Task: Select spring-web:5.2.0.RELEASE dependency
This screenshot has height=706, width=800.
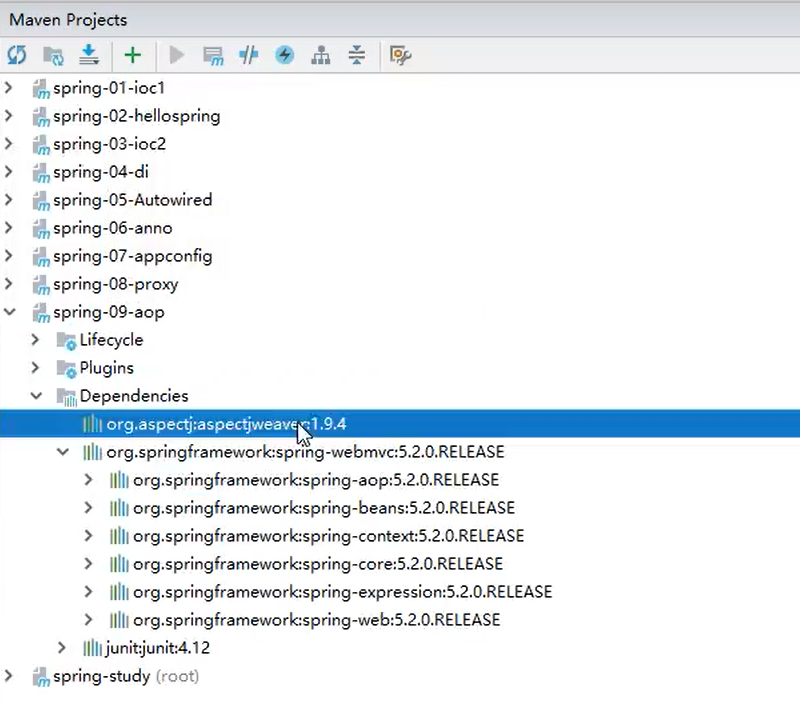Action: pos(316,620)
